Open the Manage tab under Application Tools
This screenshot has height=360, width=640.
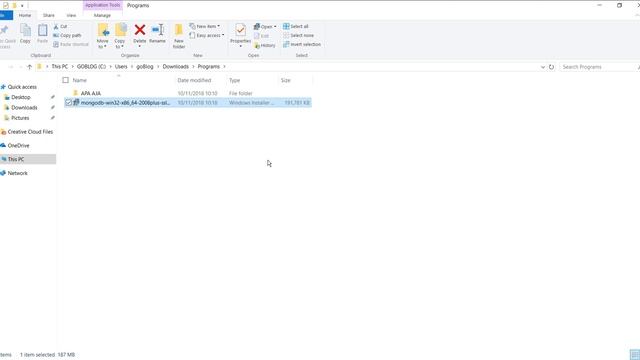102,16
